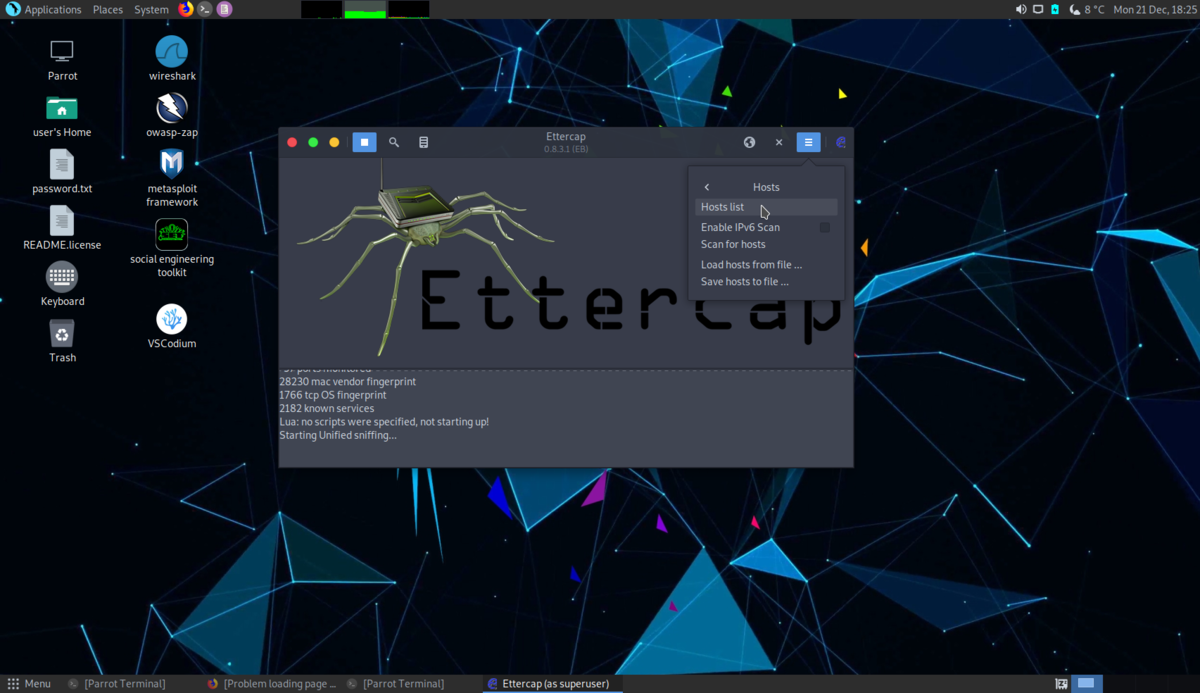Screen dimensions: 1200x693
Task: Open the Menu button in bottom panel
Action: click(29, 684)
